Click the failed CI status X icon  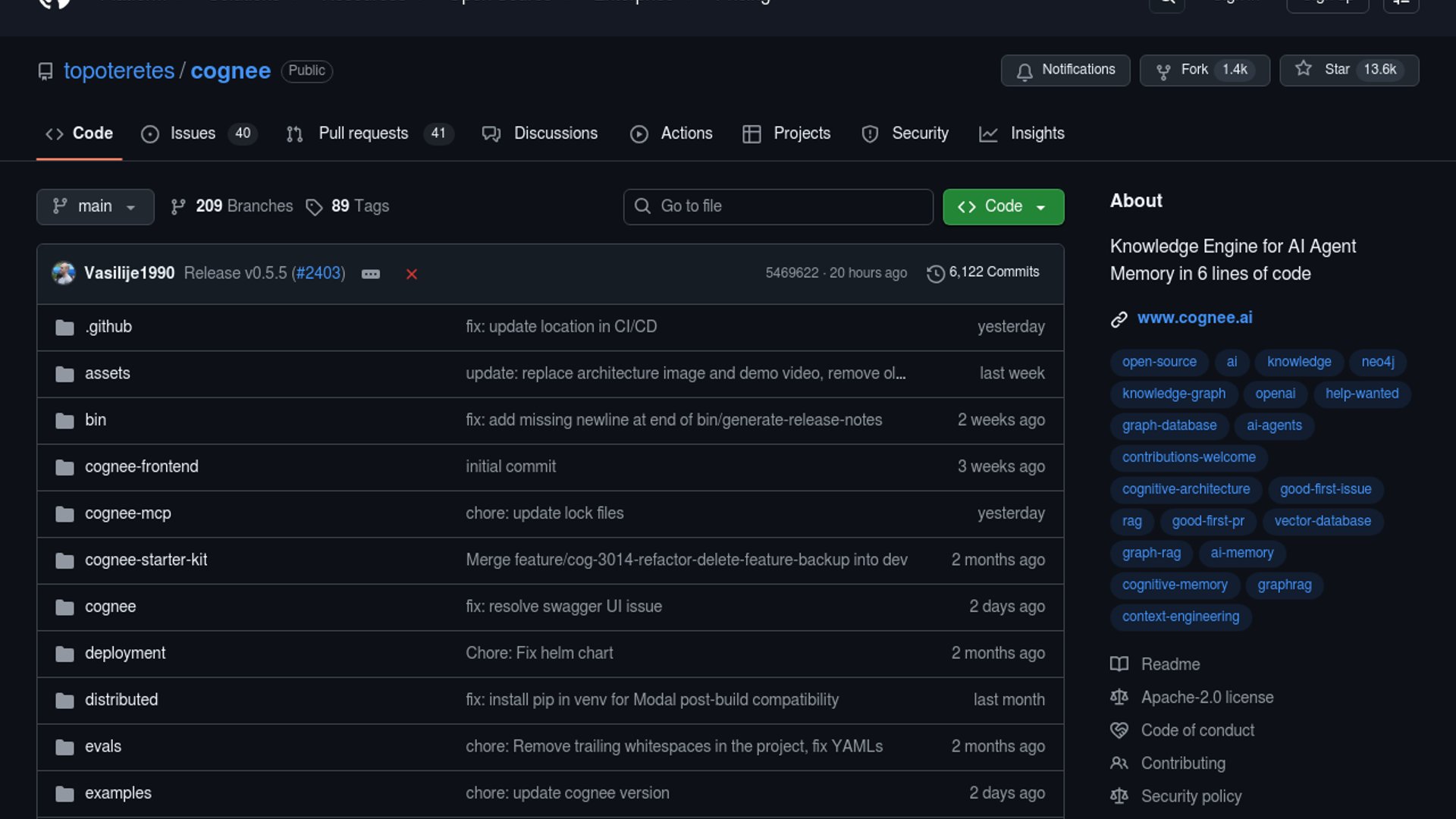411,274
